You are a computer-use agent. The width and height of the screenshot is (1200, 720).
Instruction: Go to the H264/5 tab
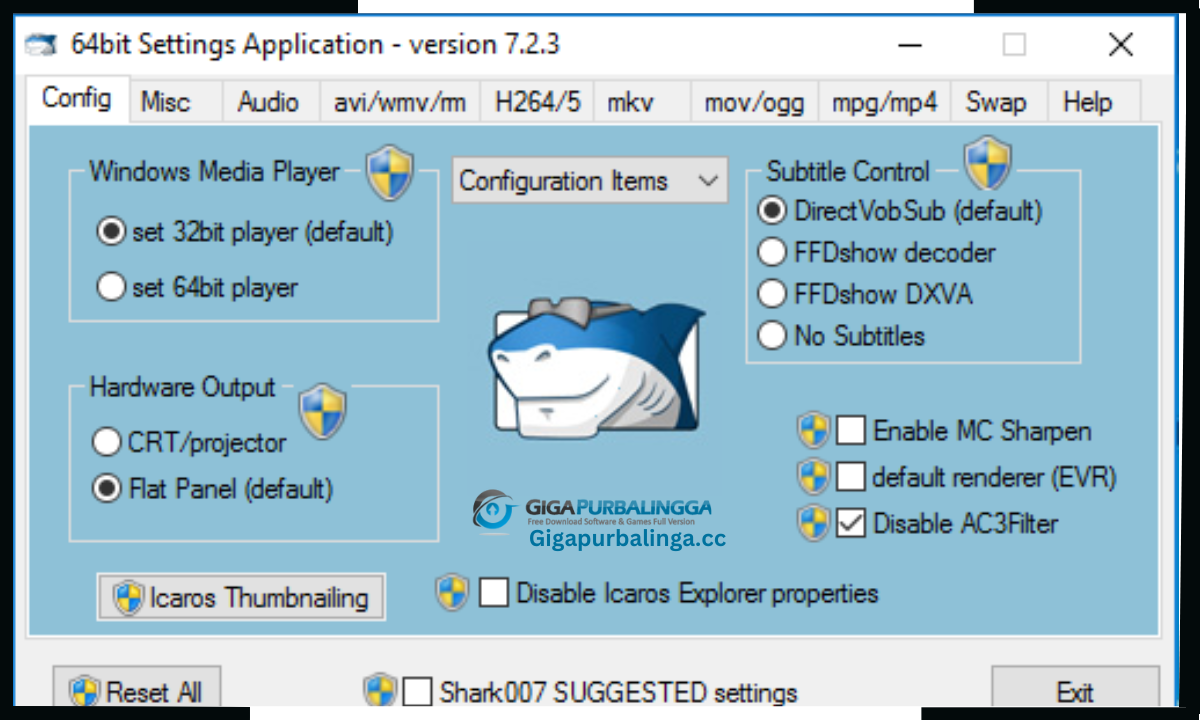click(537, 102)
